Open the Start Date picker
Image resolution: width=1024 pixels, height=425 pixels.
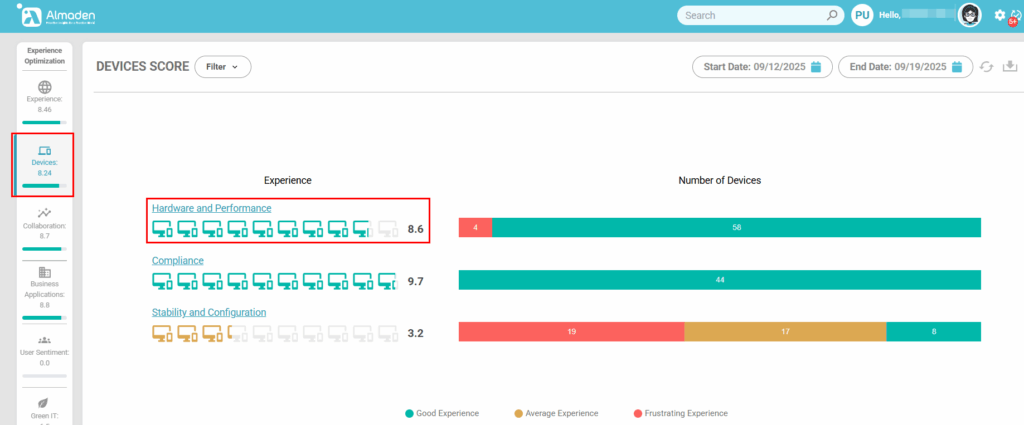point(762,67)
